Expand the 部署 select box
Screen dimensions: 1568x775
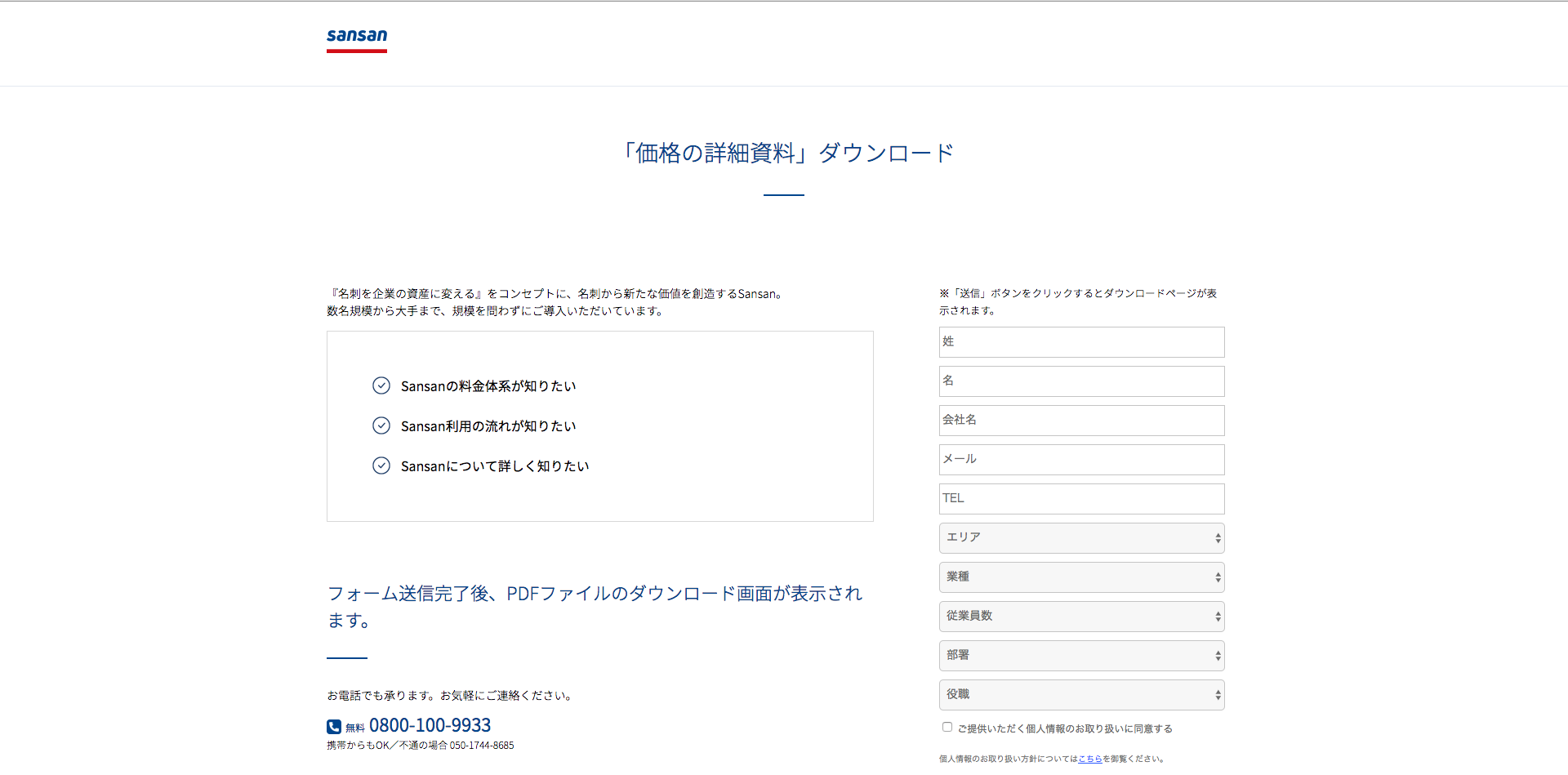(x=1082, y=656)
